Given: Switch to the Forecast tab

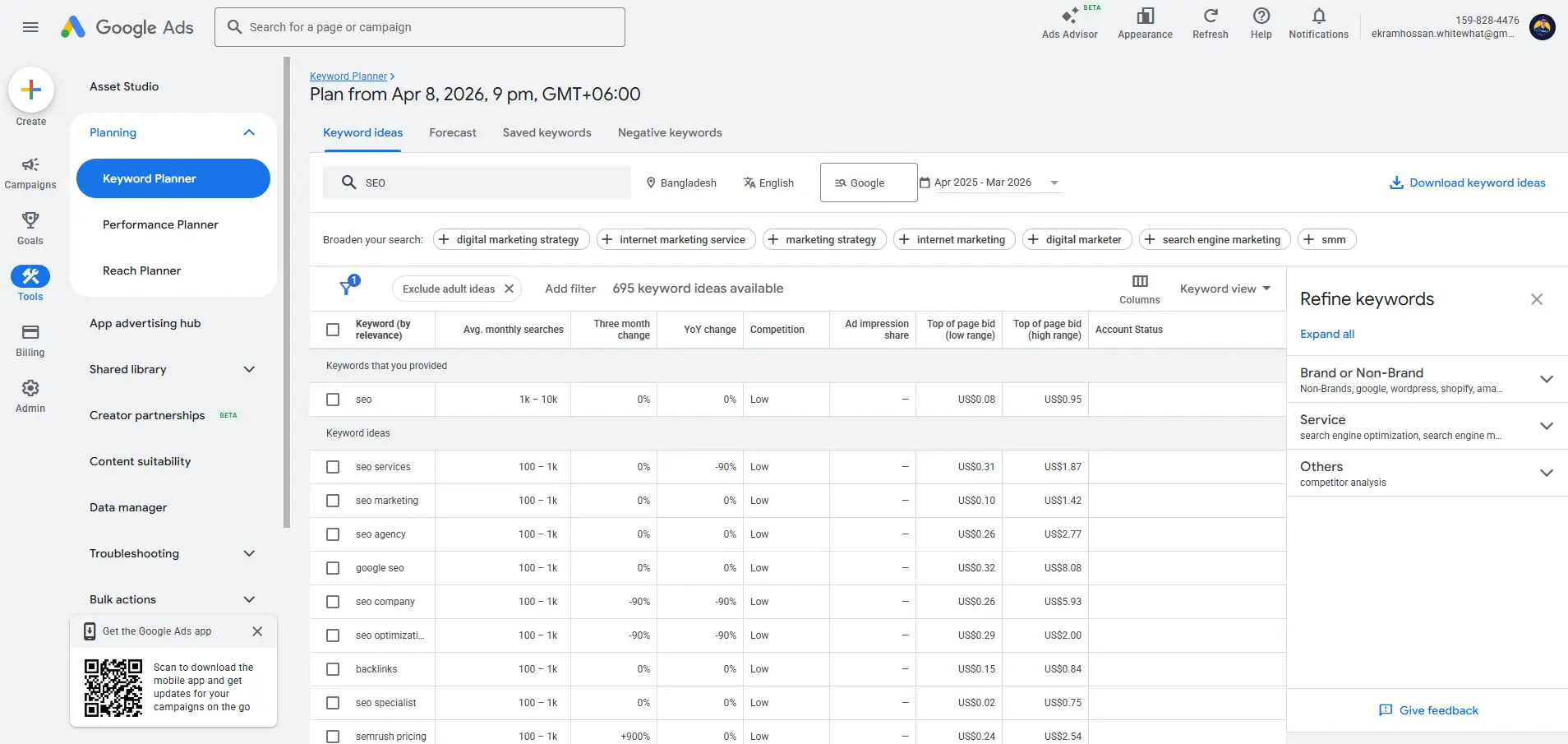Looking at the screenshot, I should [x=453, y=132].
